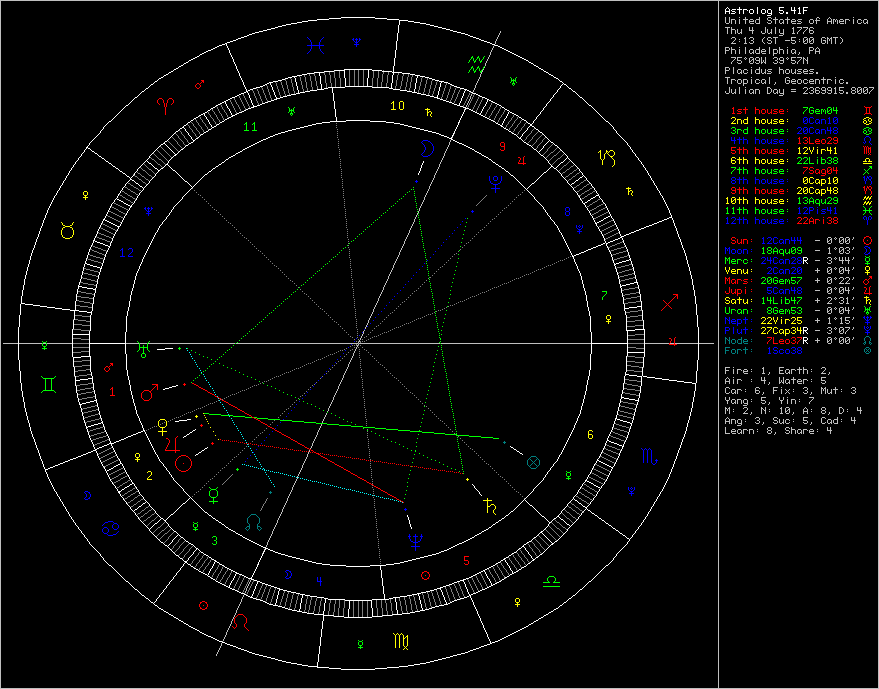This screenshot has width=879, height=689.
Task: Click the Taurus sign glyph on the wheel
Action: click(x=68, y=232)
